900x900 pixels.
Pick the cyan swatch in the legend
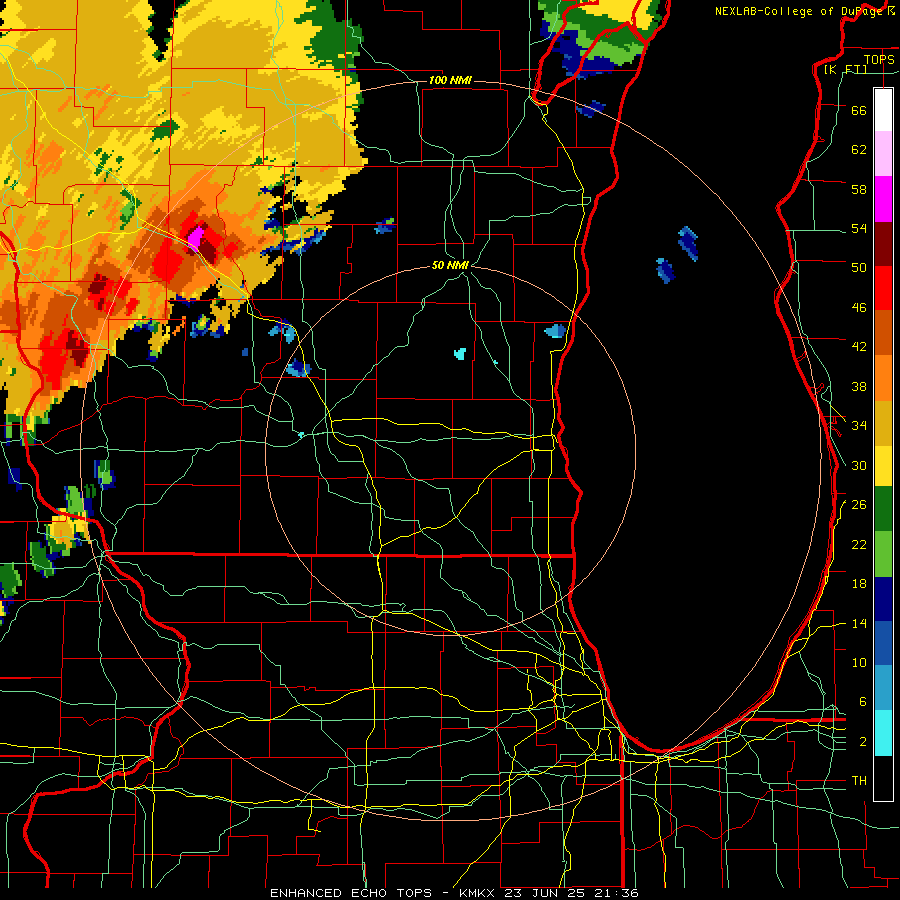coord(883,733)
